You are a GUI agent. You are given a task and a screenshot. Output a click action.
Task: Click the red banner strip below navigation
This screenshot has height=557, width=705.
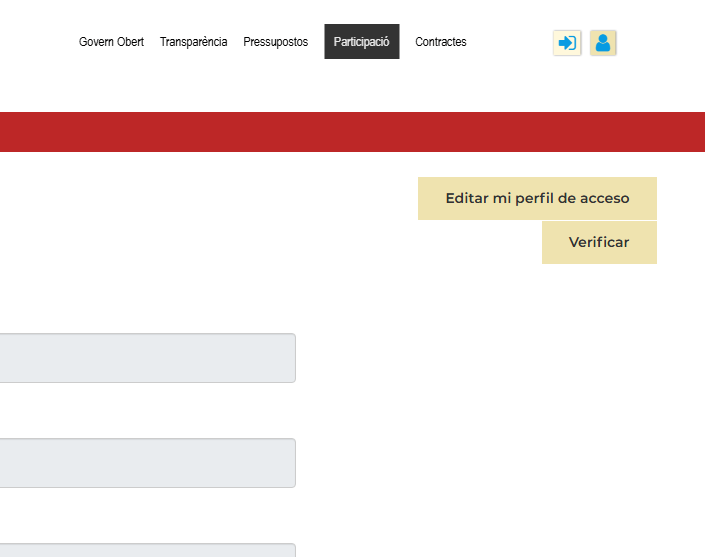(352, 132)
